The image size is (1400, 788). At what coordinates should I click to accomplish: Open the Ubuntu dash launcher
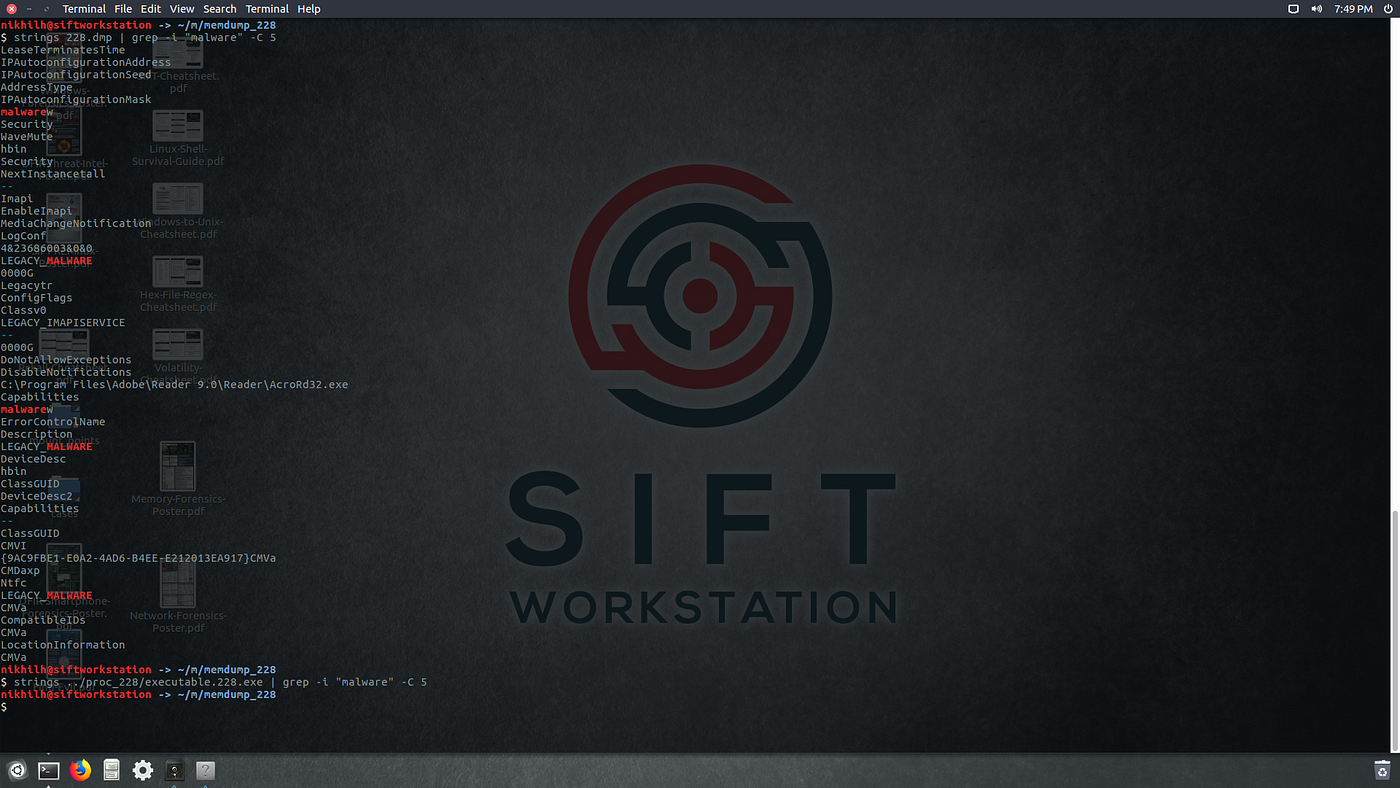tap(16, 770)
